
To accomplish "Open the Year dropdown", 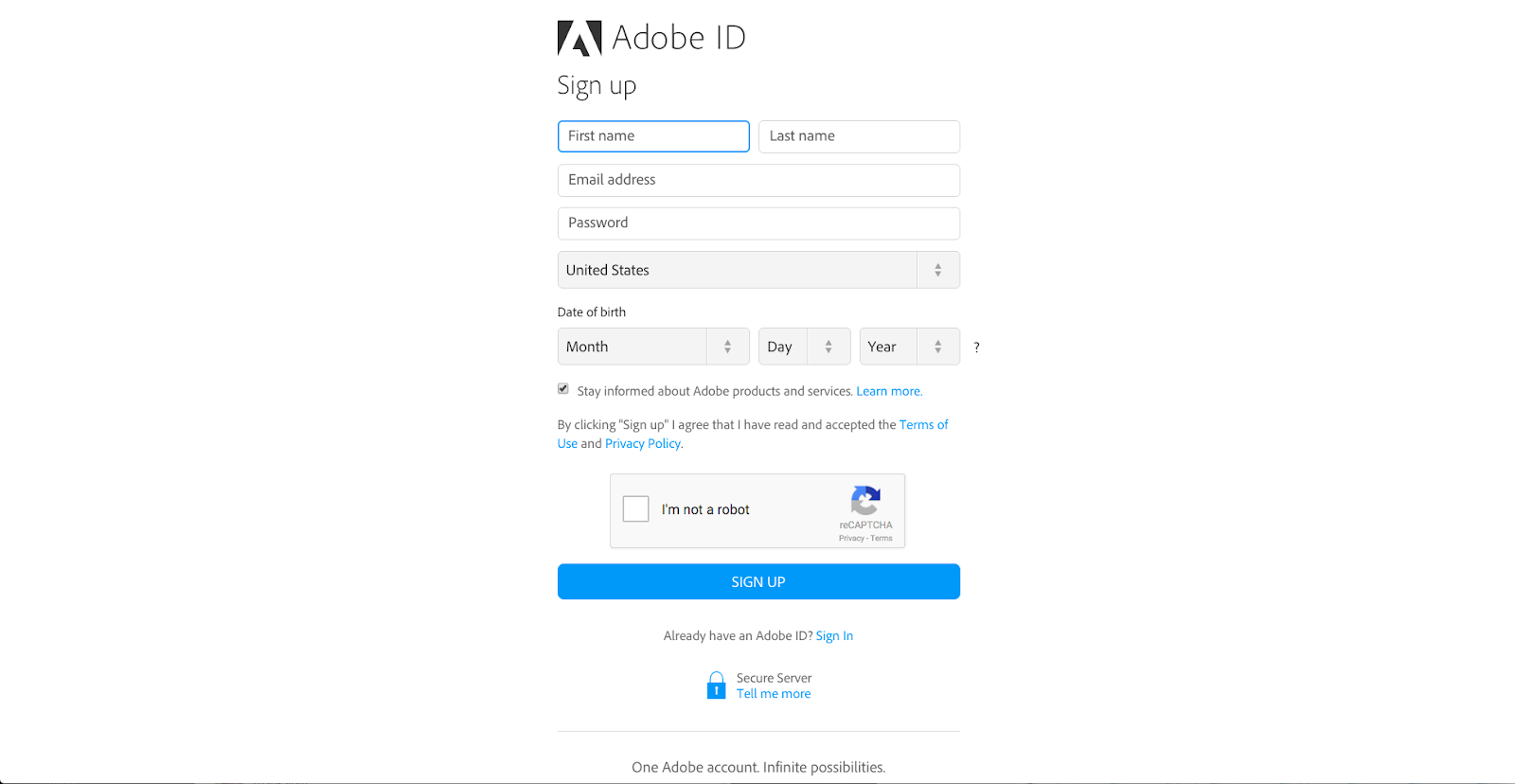I will click(x=909, y=347).
